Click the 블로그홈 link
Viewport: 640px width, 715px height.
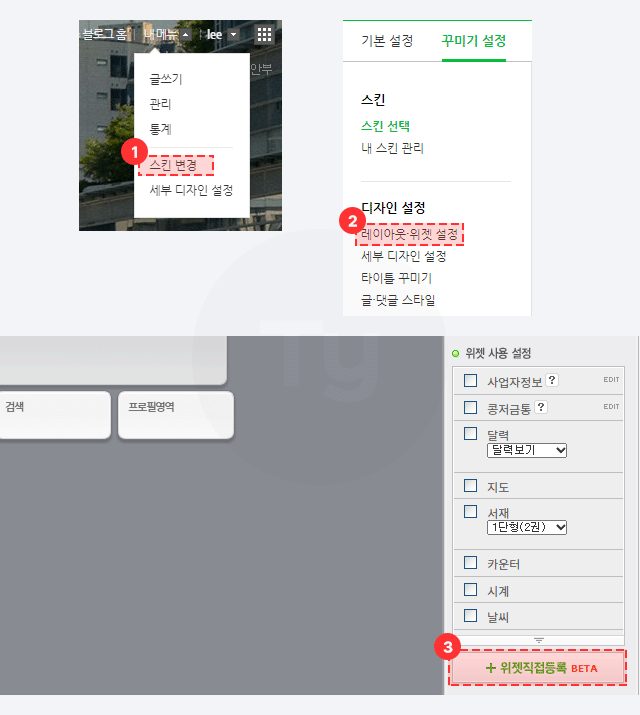click(105, 34)
